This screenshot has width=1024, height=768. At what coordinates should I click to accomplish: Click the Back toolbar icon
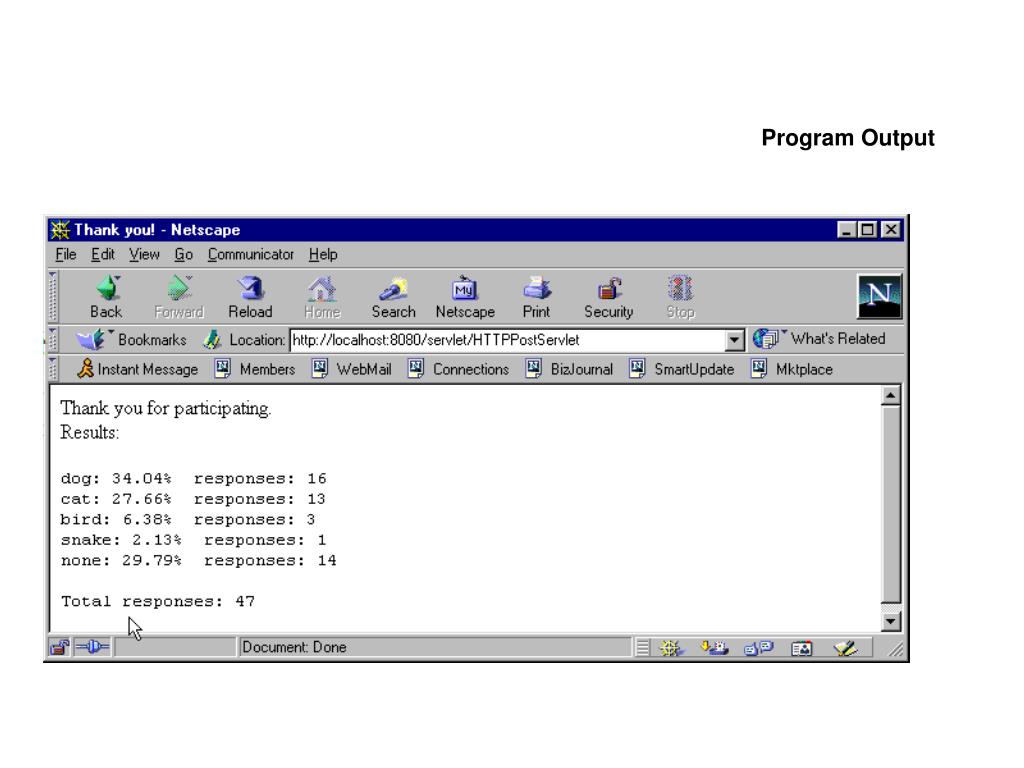click(106, 297)
